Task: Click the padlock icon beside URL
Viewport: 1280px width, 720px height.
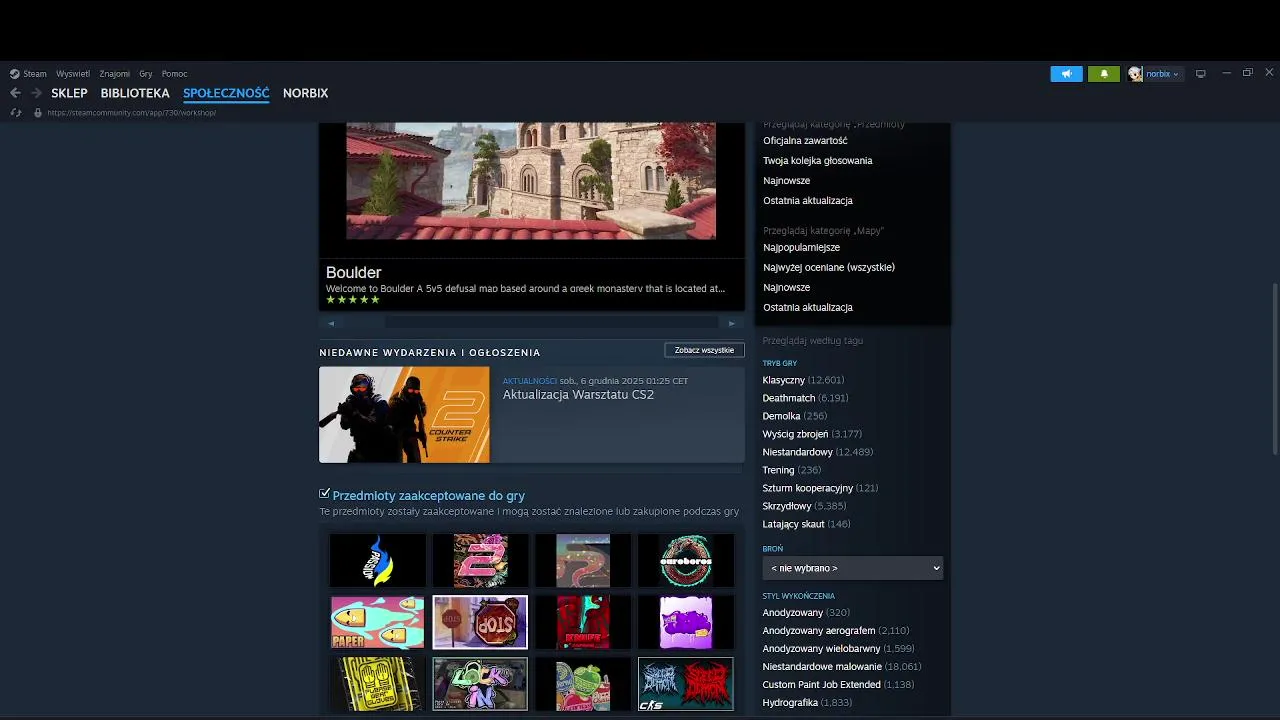Action: 38,113
